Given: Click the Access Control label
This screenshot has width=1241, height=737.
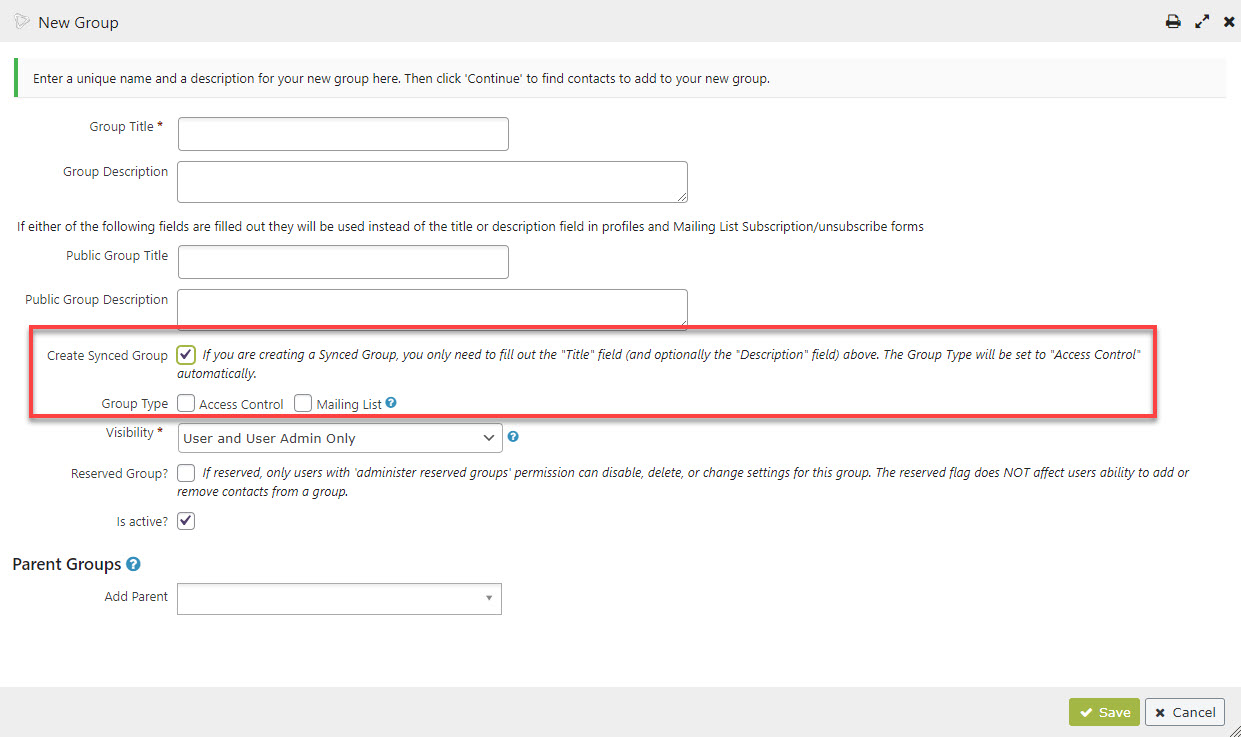Looking at the screenshot, I should pos(241,405).
